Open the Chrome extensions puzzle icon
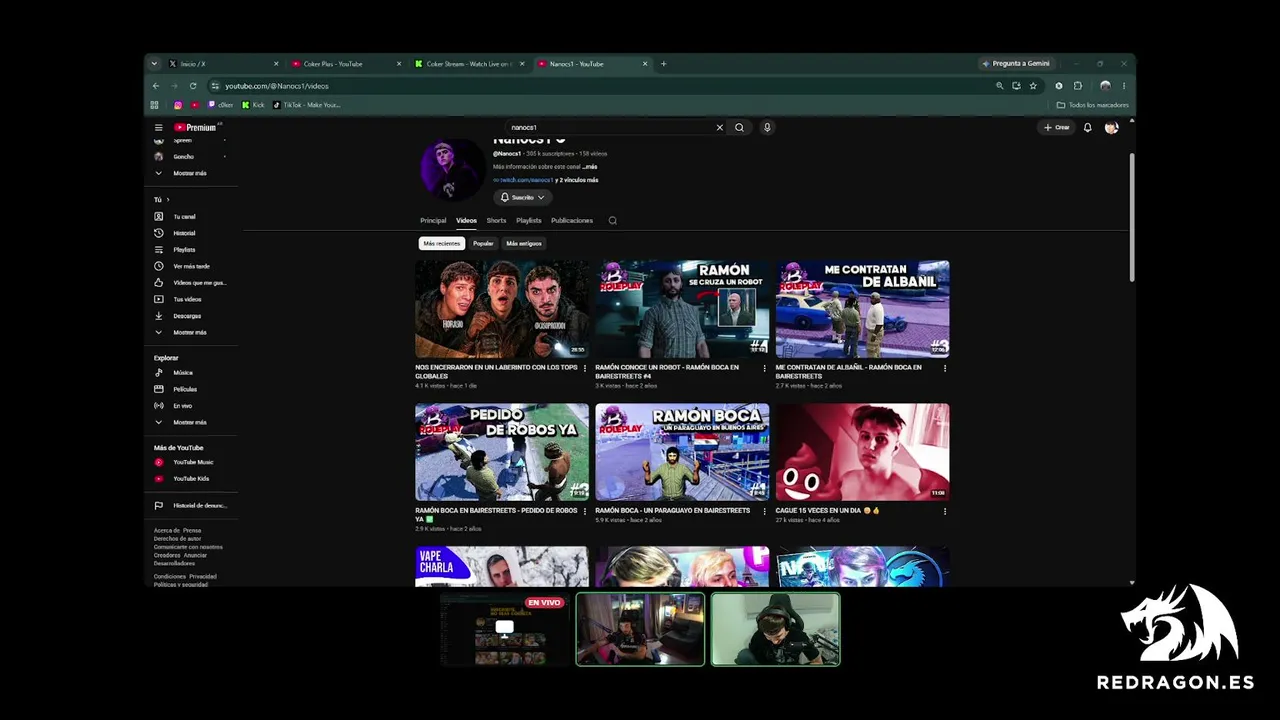Viewport: 1280px width, 720px height. tap(1077, 86)
